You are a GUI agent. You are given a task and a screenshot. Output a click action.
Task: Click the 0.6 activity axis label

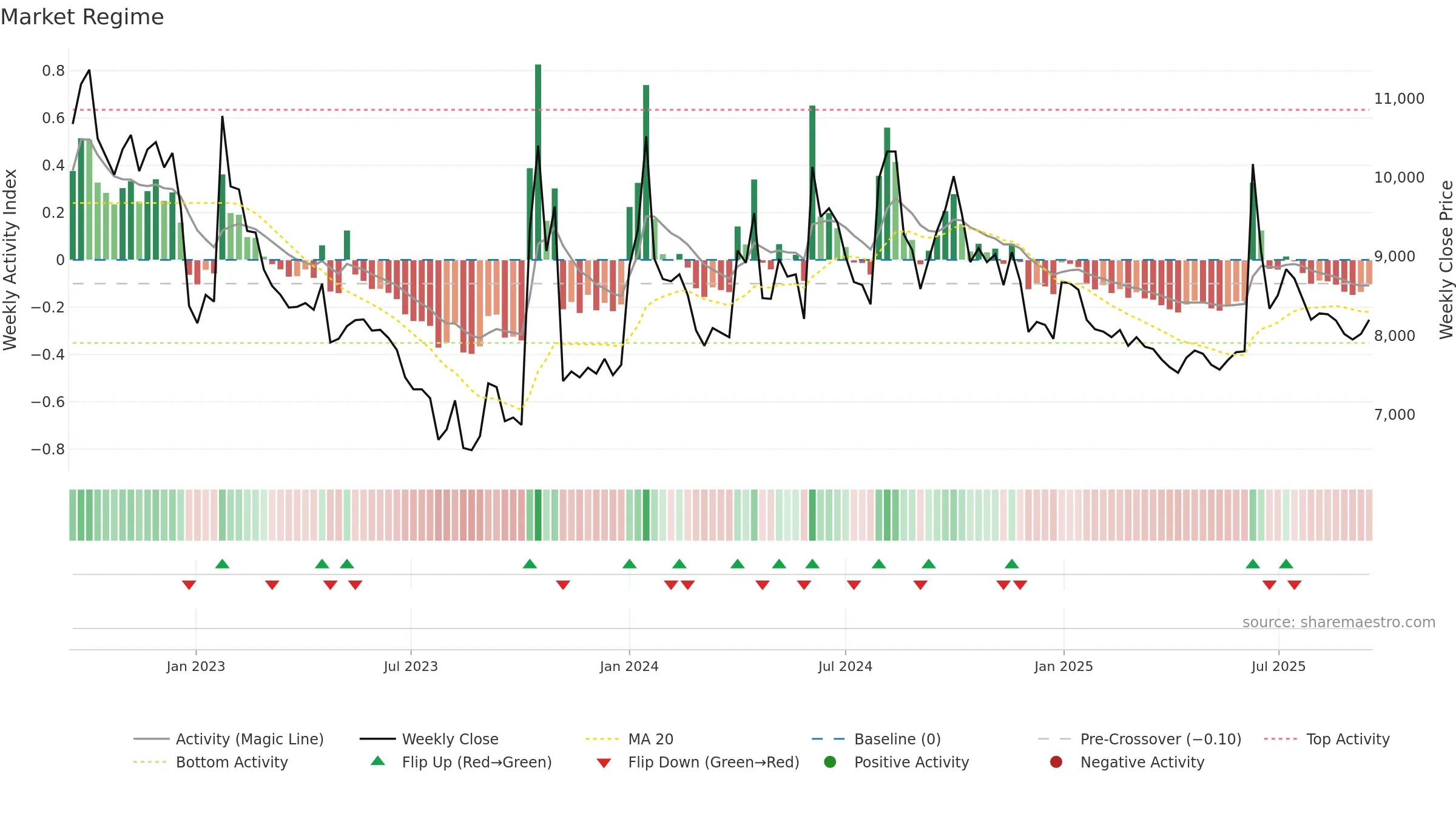[x=53, y=118]
